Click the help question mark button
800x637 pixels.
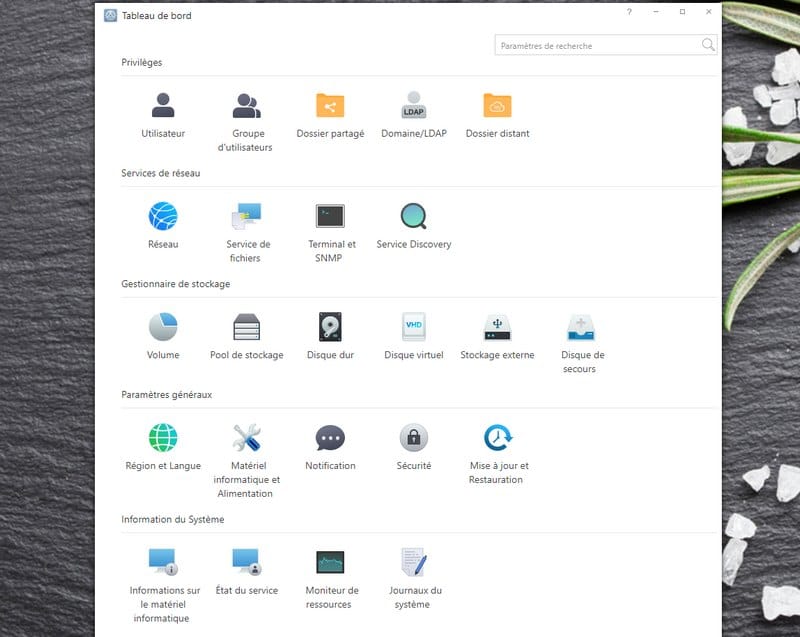tap(629, 12)
